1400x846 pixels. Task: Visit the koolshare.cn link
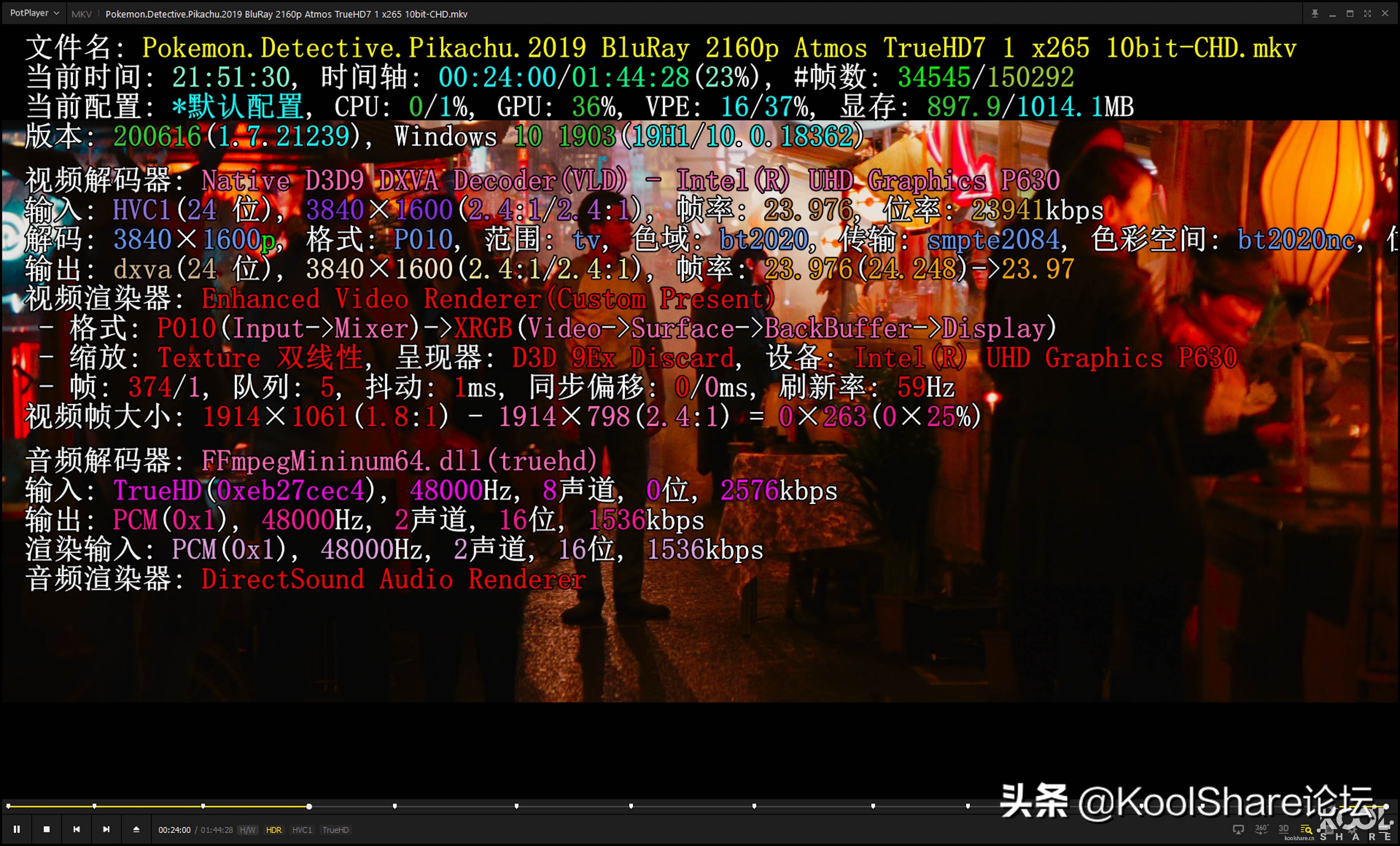1300,838
